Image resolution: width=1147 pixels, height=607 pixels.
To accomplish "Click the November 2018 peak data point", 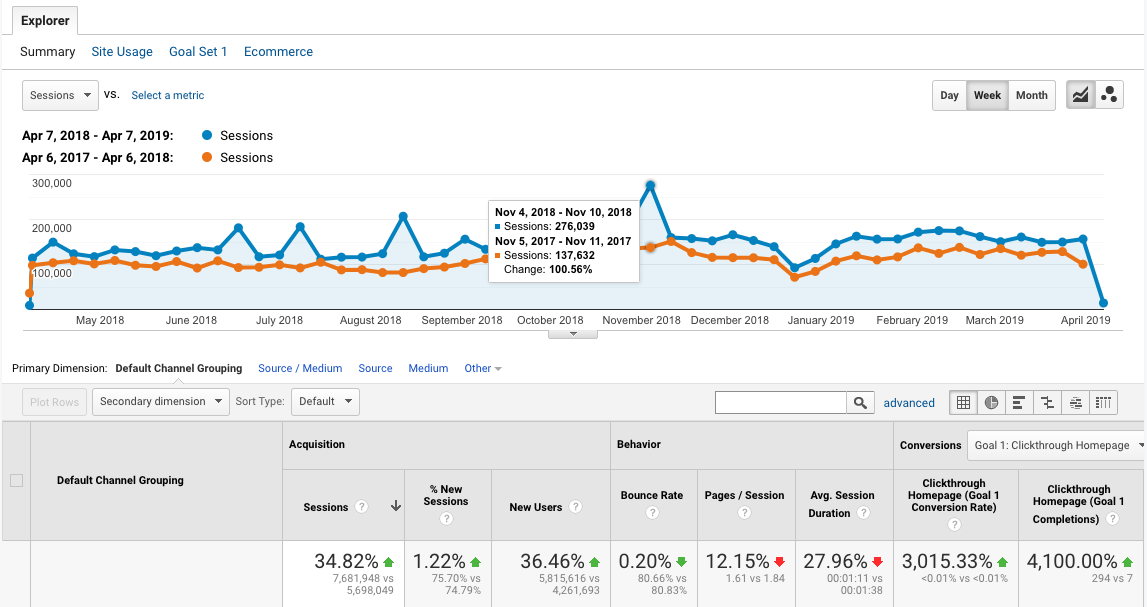I will [650, 186].
